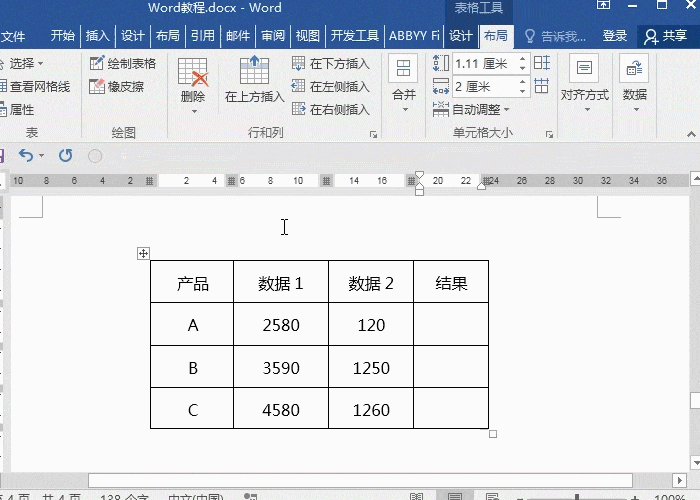Click the cell containing 1250
This screenshot has width=700, height=500.
[x=371, y=367]
